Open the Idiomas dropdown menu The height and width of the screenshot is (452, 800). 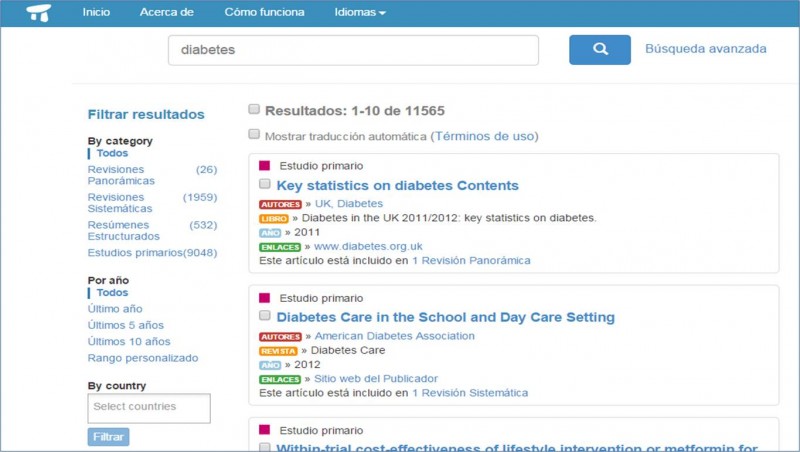[x=360, y=13]
